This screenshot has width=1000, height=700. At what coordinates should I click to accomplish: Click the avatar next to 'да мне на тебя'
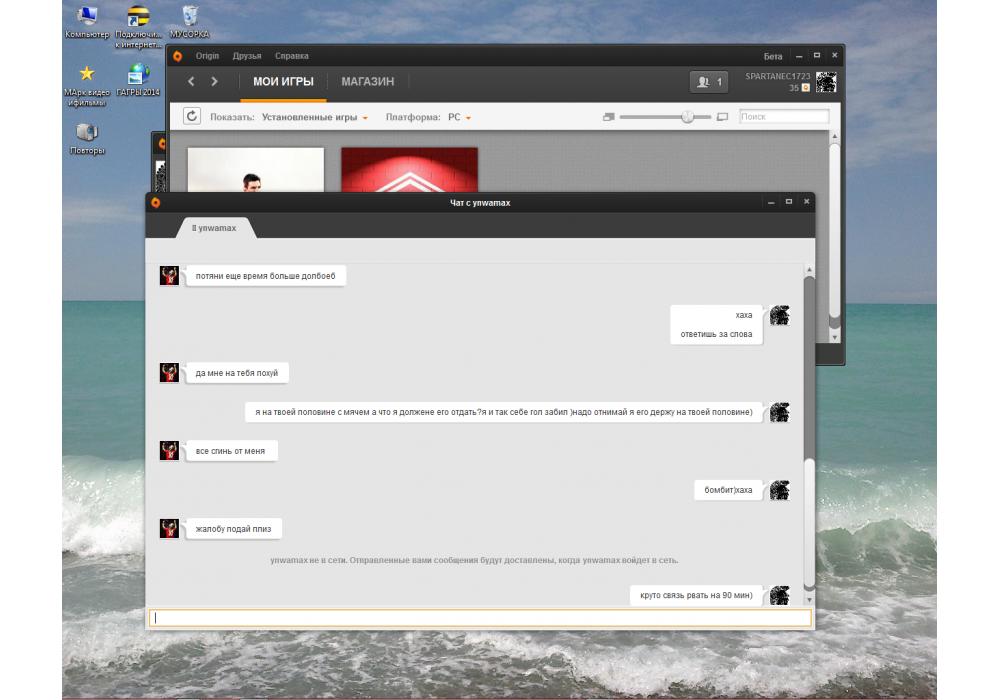pyautogui.click(x=169, y=373)
